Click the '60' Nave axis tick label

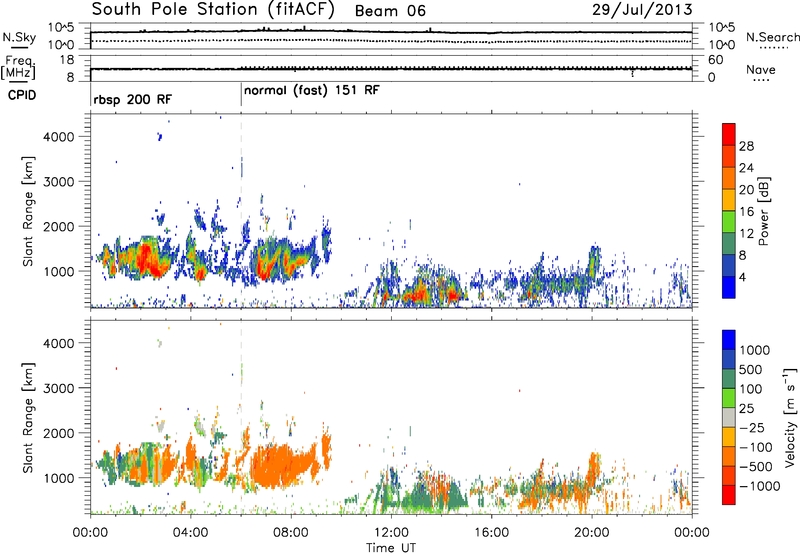click(x=715, y=60)
